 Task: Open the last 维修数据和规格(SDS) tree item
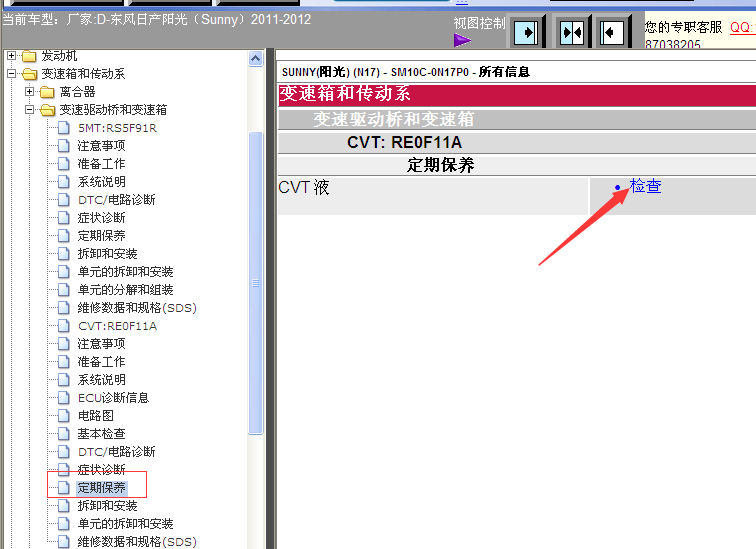pos(137,542)
